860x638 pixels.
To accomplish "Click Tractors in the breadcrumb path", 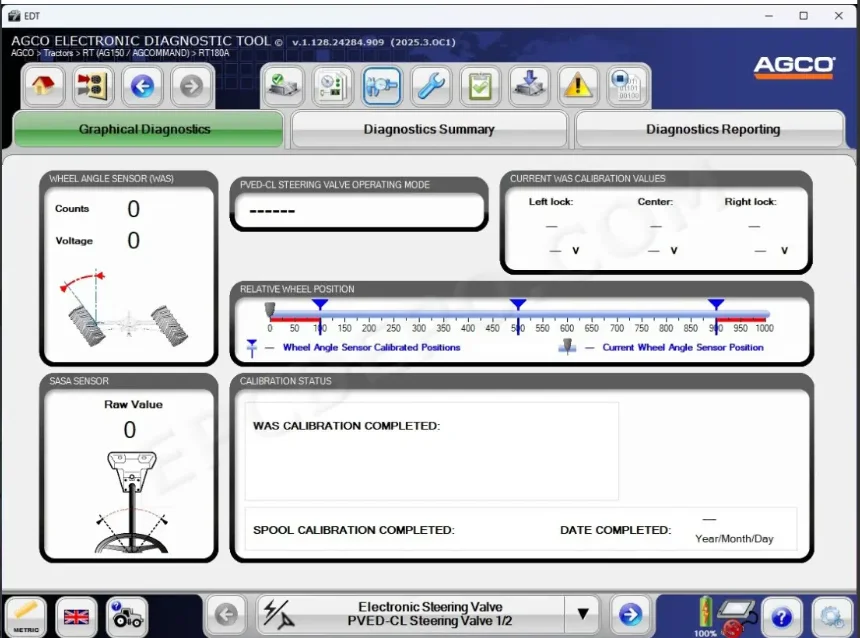I will (58, 53).
